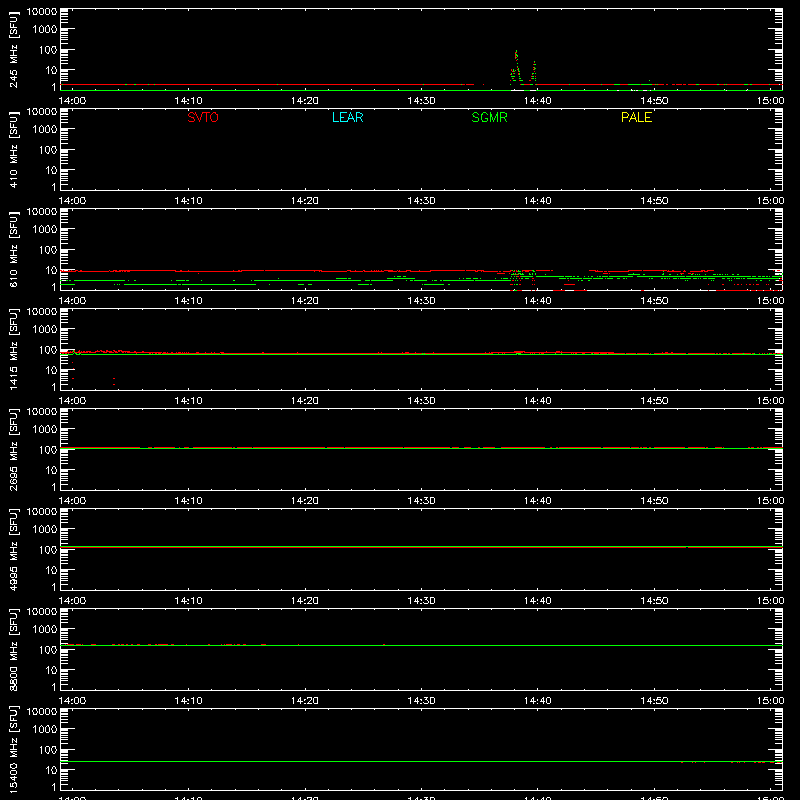Click the green SGMR station label
Viewport: 800px width, 800px height.
click(x=489, y=117)
